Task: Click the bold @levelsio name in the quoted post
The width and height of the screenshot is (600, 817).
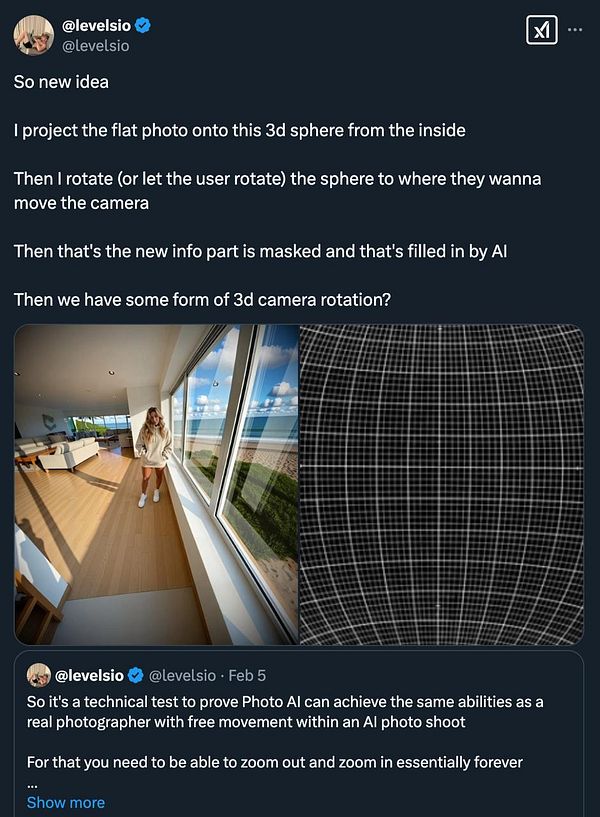Action: point(90,674)
